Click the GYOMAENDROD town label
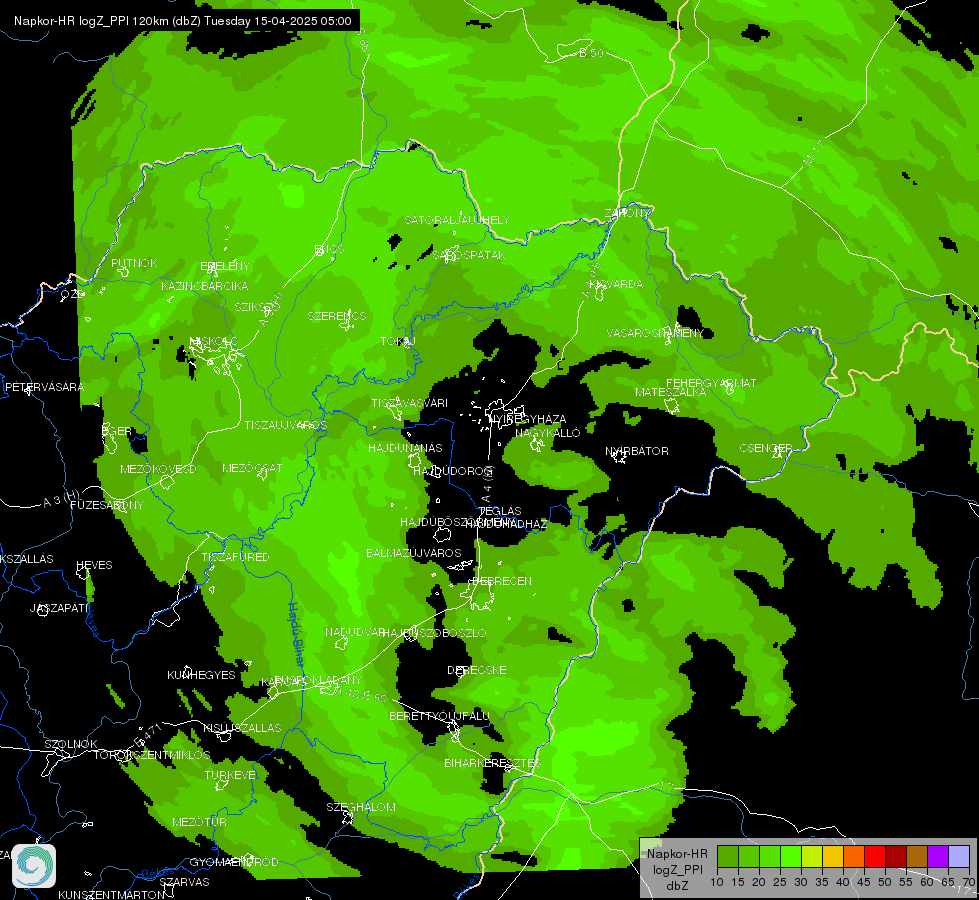This screenshot has height=900, width=979. click(234, 862)
